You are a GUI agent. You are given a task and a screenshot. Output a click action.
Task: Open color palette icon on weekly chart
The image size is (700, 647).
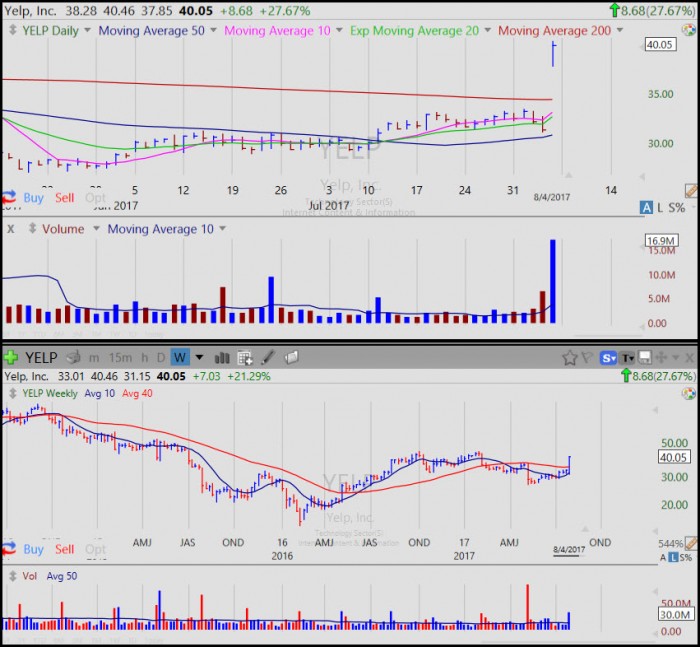(x=689, y=393)
